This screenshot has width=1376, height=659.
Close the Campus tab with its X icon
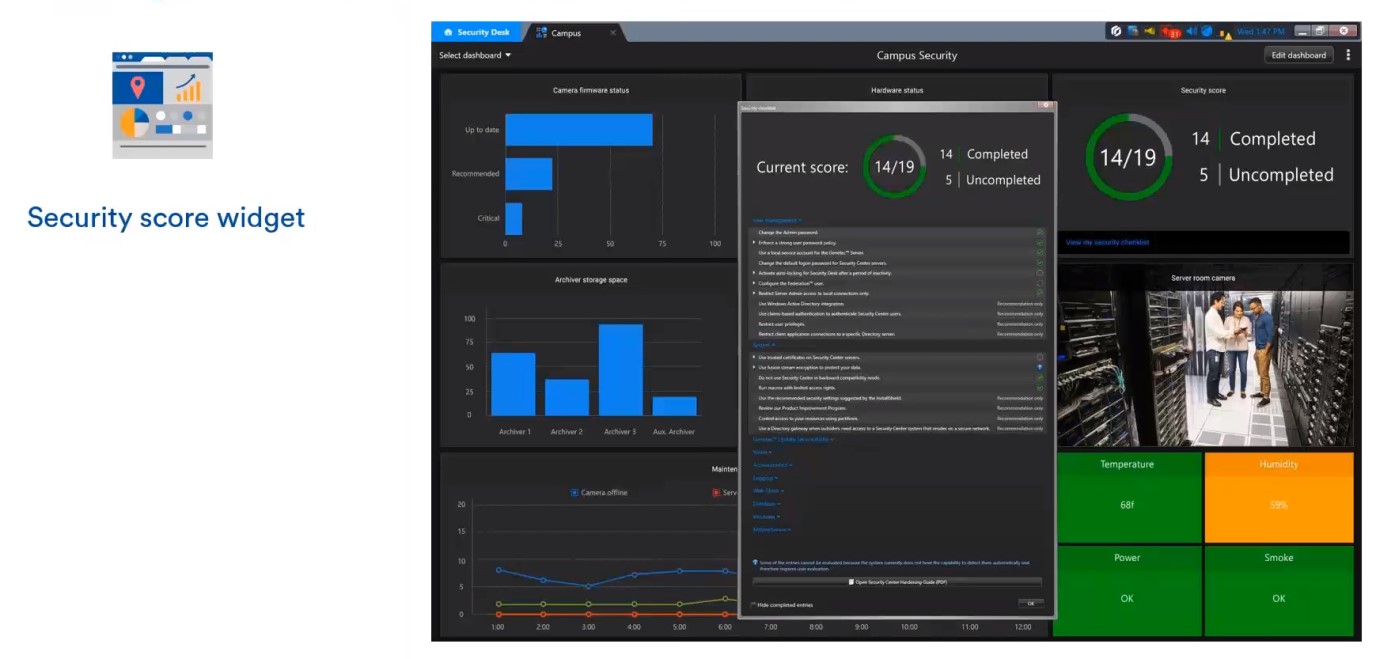tap(613, 33)
